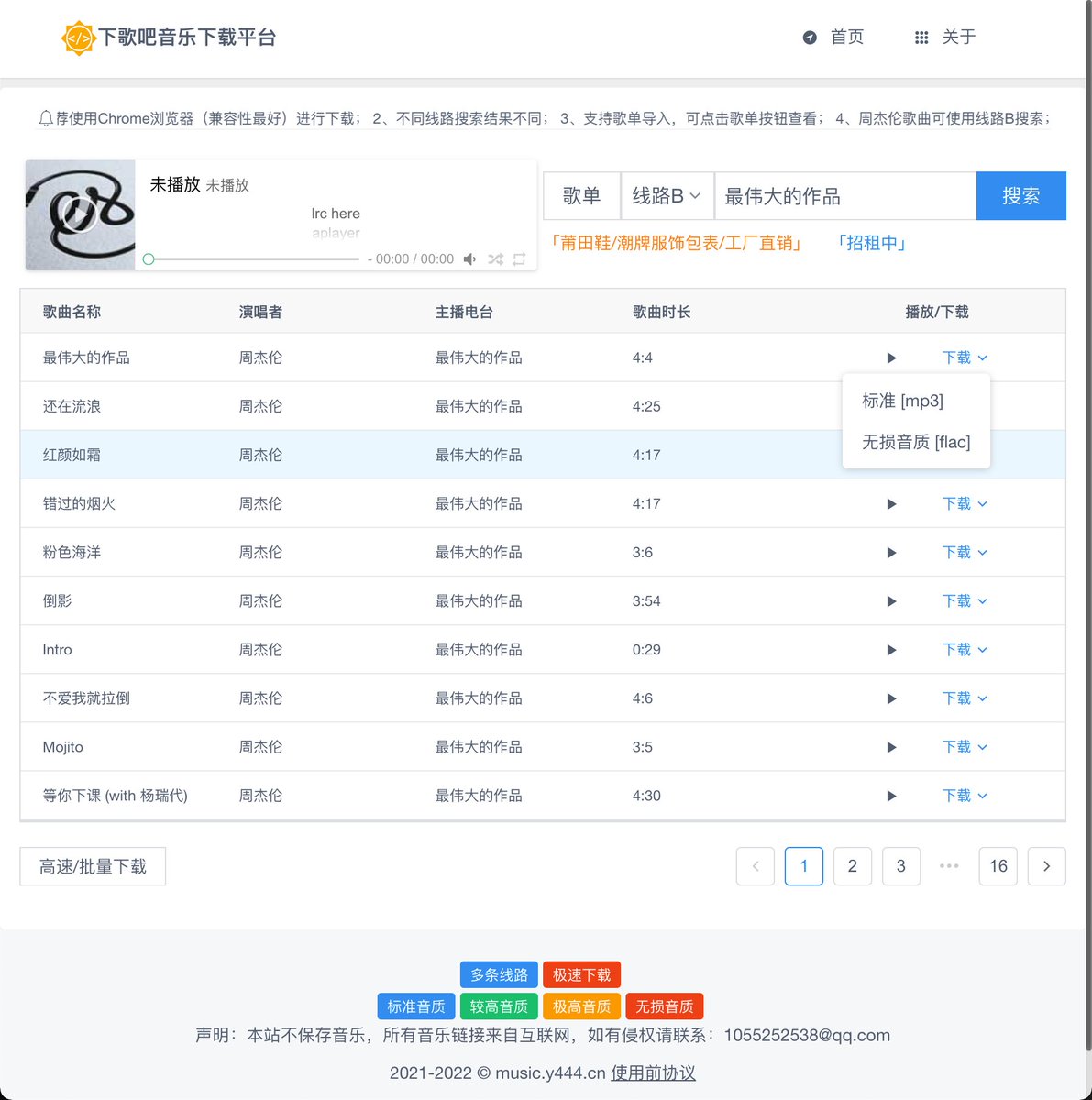The width and height of the screenshot is (1092, 1100).
Task: Toggle shuffle mode in the audio player
Action: [x=495, y=258]
